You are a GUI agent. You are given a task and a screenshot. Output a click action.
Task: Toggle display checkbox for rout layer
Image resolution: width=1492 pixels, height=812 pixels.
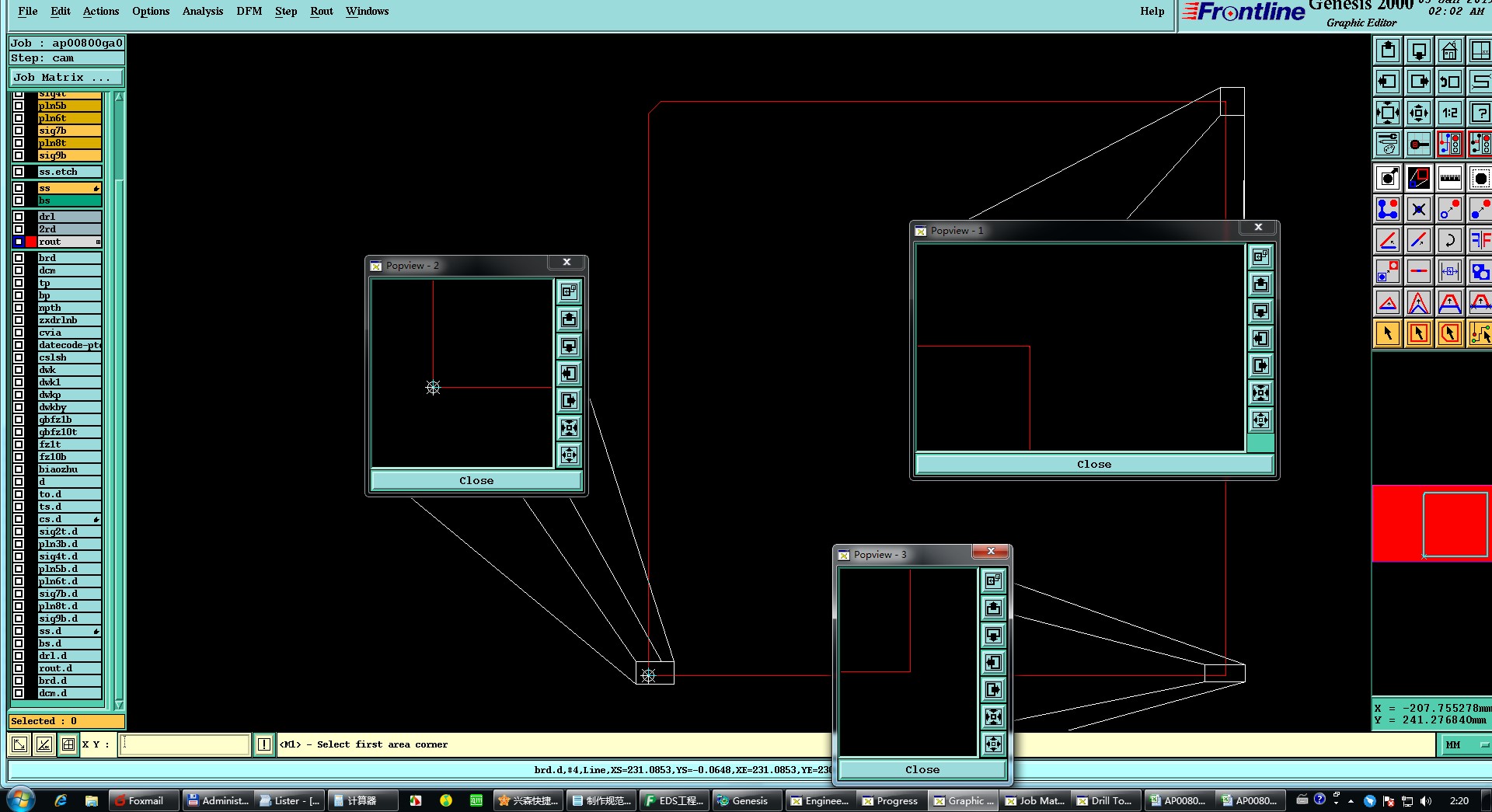point(19,242)
